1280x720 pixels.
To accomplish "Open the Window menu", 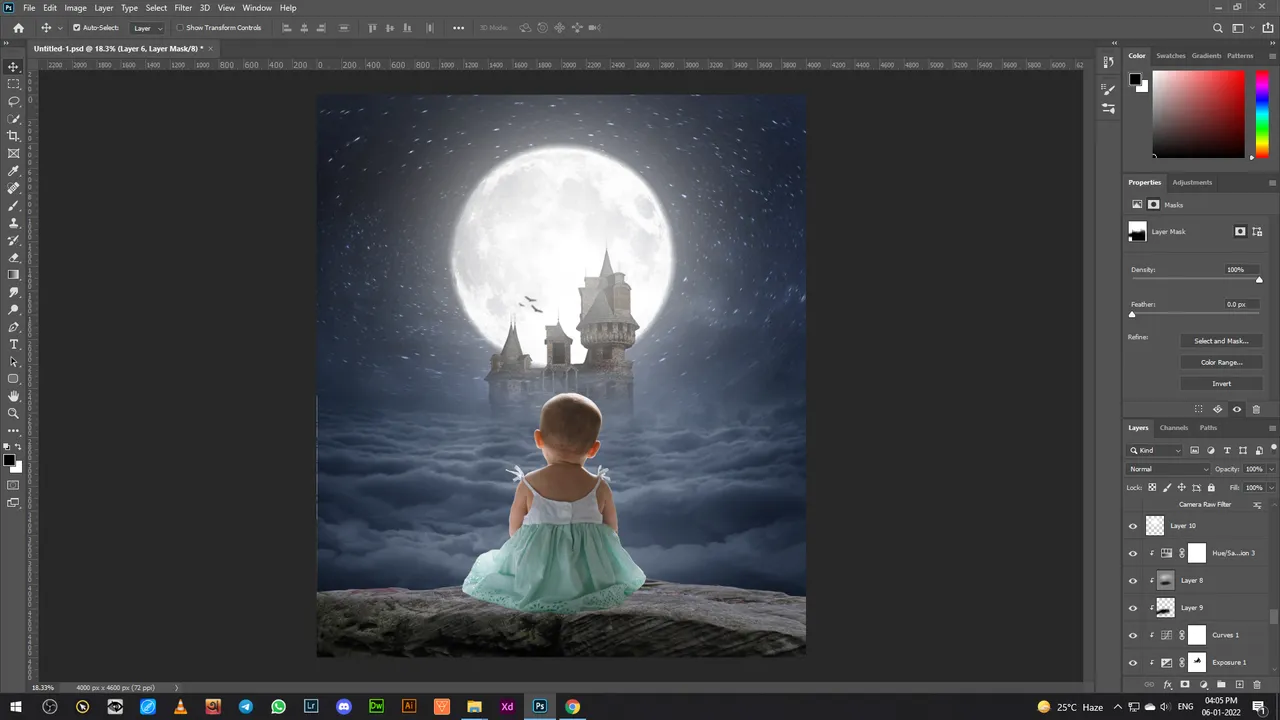I will (257, 8).
